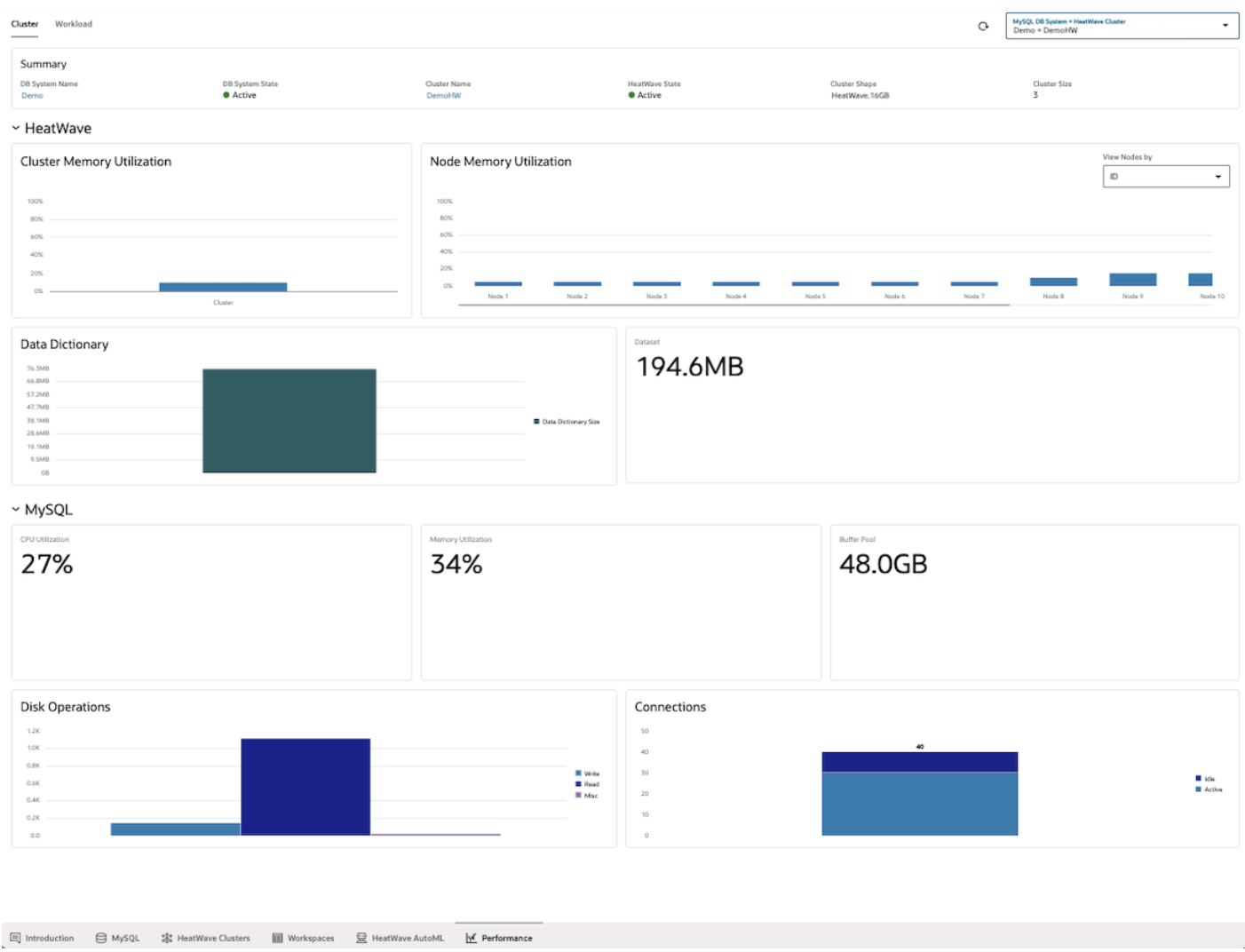Open the View Nodes by dropdown
The width and height of the screenshot is (1245, 952).
pyautogui.click(x=1166, y=177)
